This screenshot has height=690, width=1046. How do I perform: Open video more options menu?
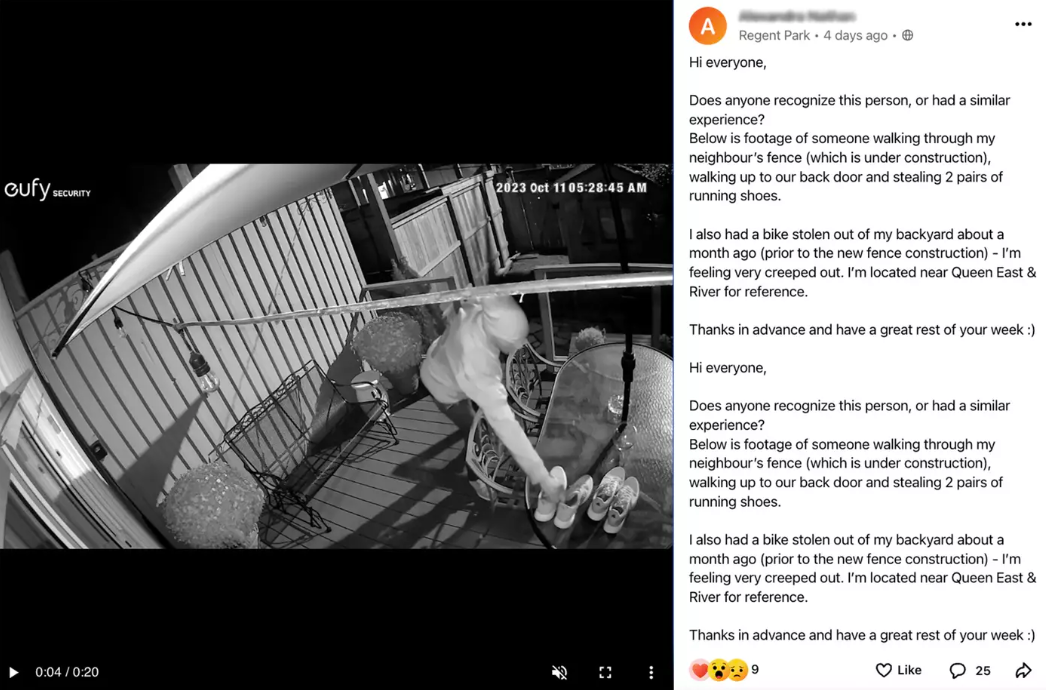click(651, 672)
